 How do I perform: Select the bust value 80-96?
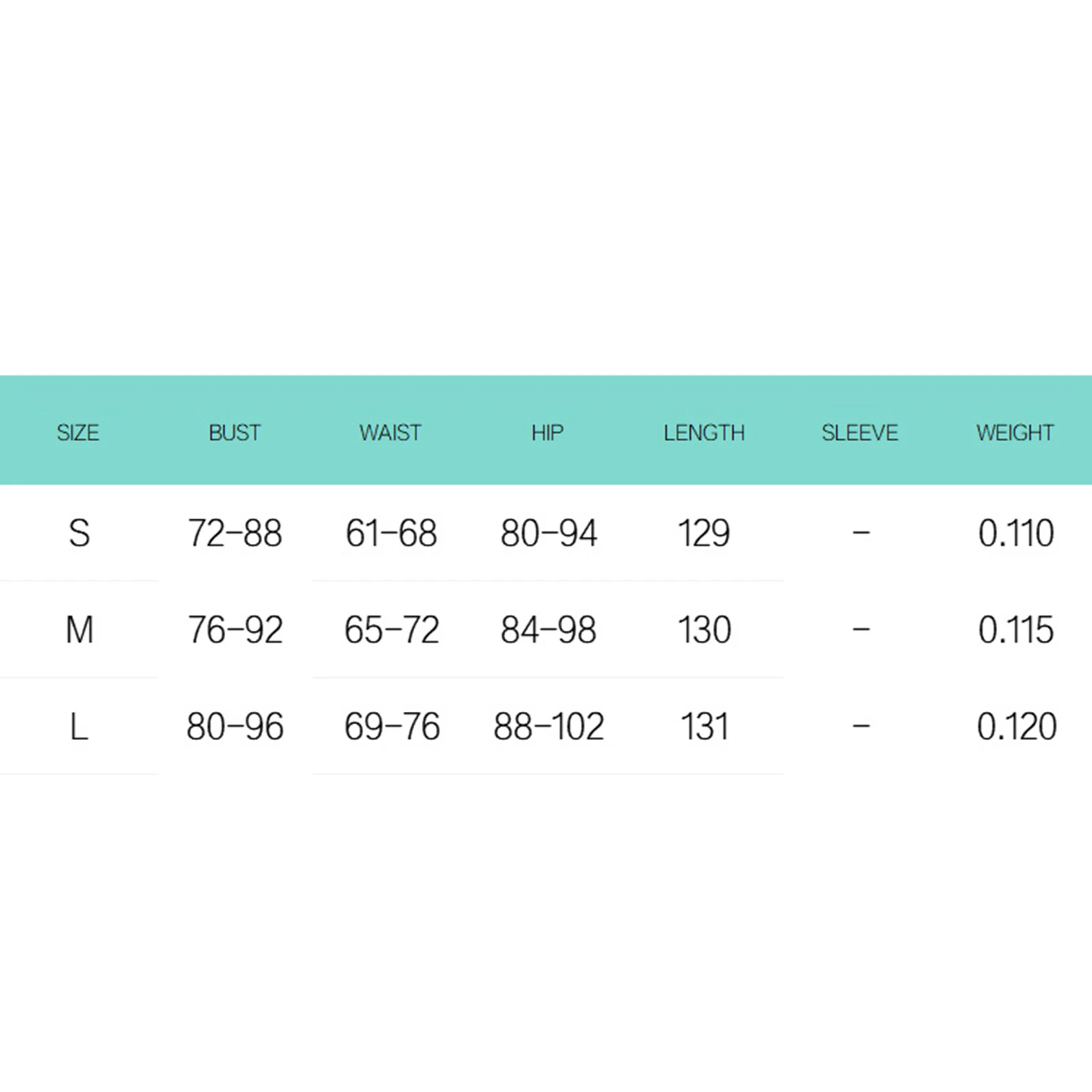235,727
